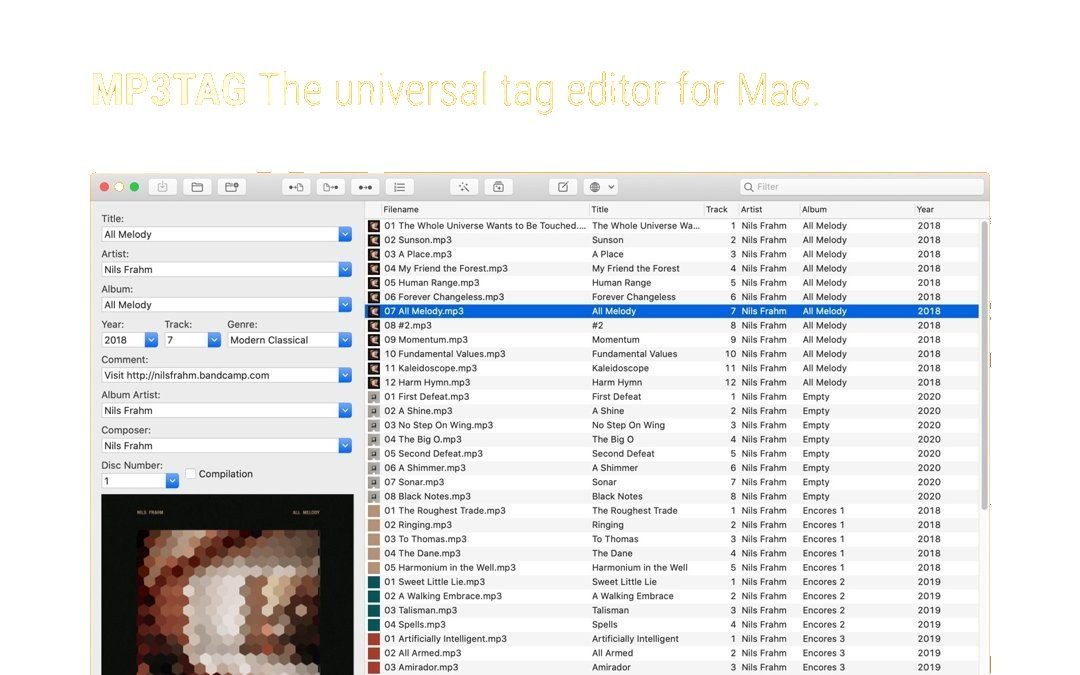The height and width of the screenshot is (675, 1080).
Task: Click cover icon of 12 Harm Hymn.mp3
Action: tap(374, 382)
